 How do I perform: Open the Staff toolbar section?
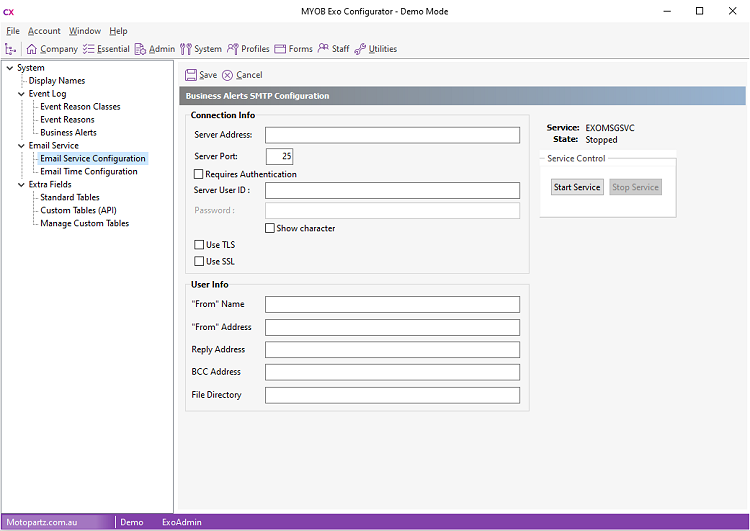[334, 49]
